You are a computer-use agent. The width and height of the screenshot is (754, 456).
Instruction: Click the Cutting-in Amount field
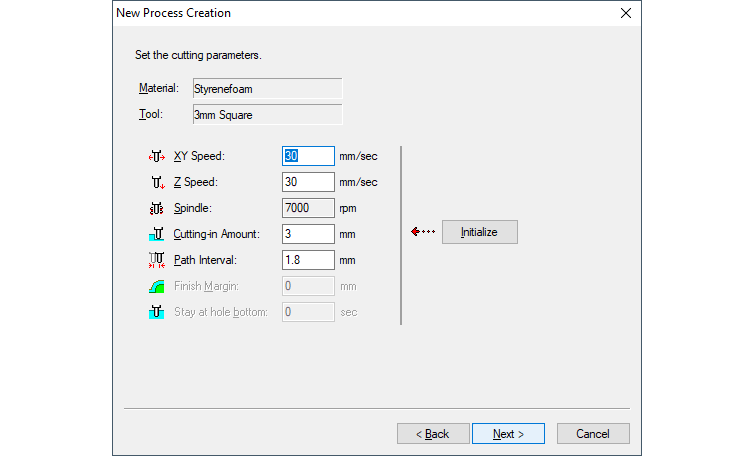click(308, 234)
